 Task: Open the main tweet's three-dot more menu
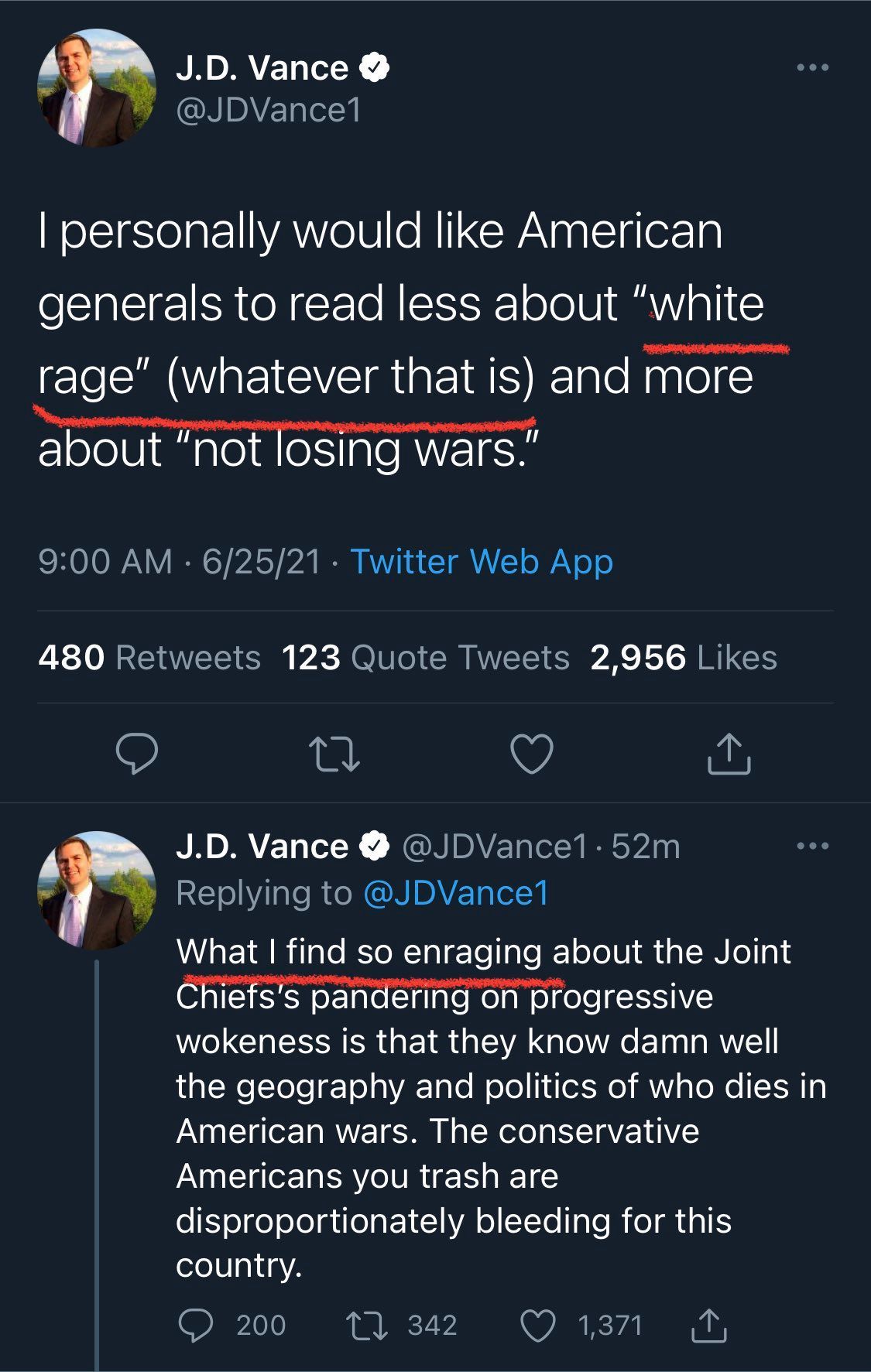pos(813,68)
